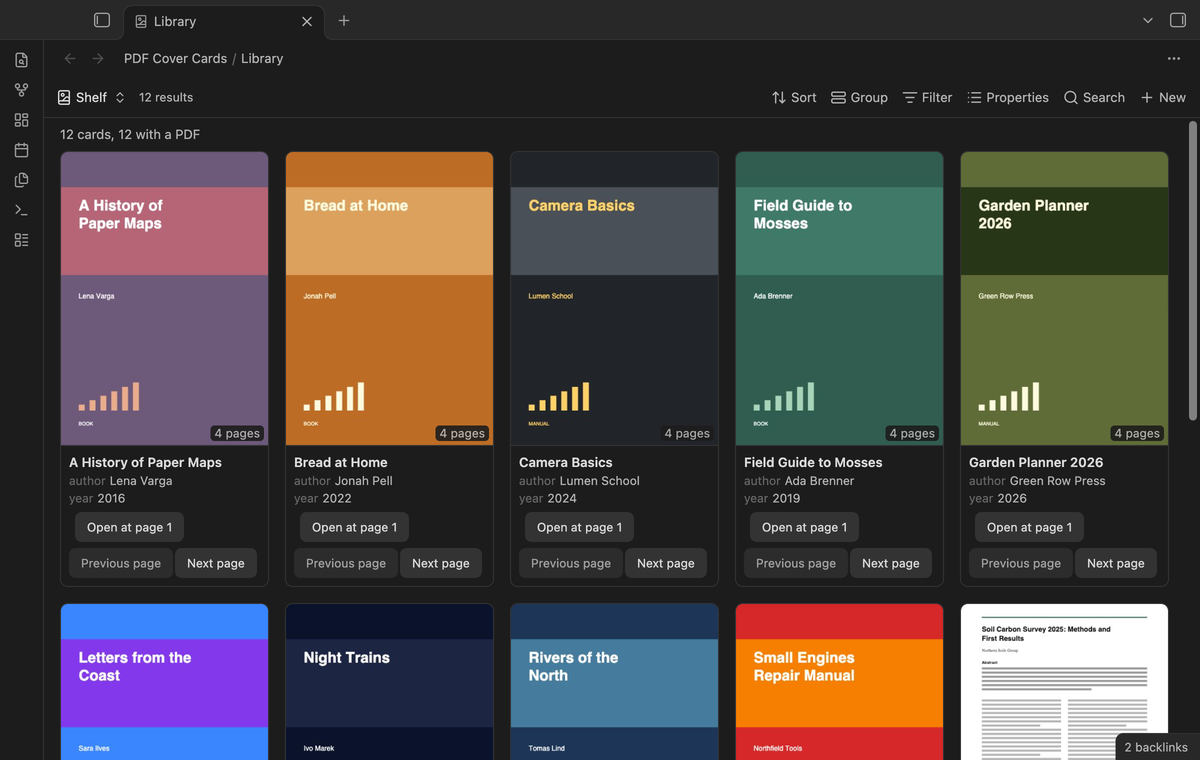1200x760 pixels.
Task: Click Previous page on Field Guide to Mosses
Action: pos(796,563)
